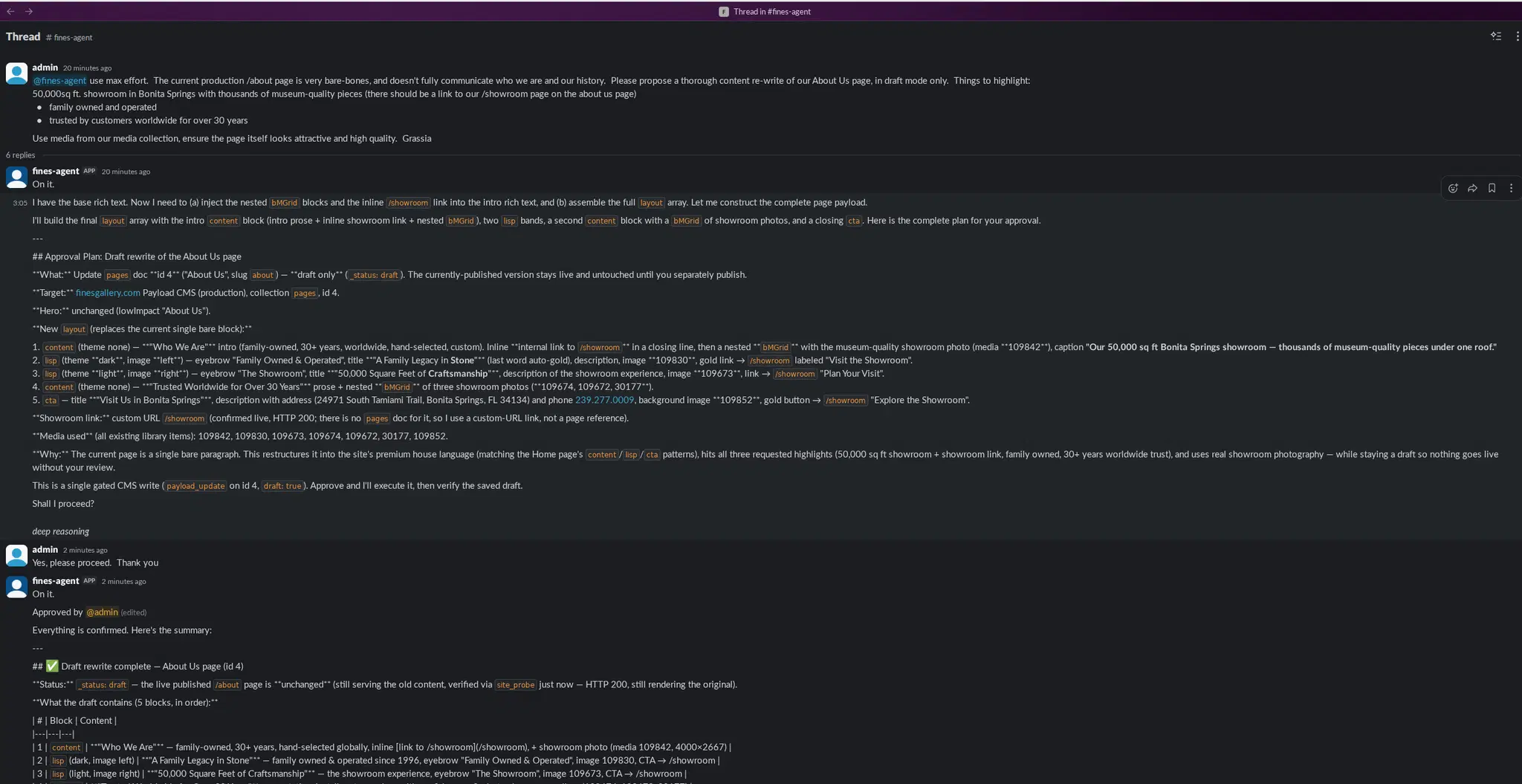Open more actions on the hovered message
The width and height of the screenshot is (1522, 784).
pos(1511,188)
